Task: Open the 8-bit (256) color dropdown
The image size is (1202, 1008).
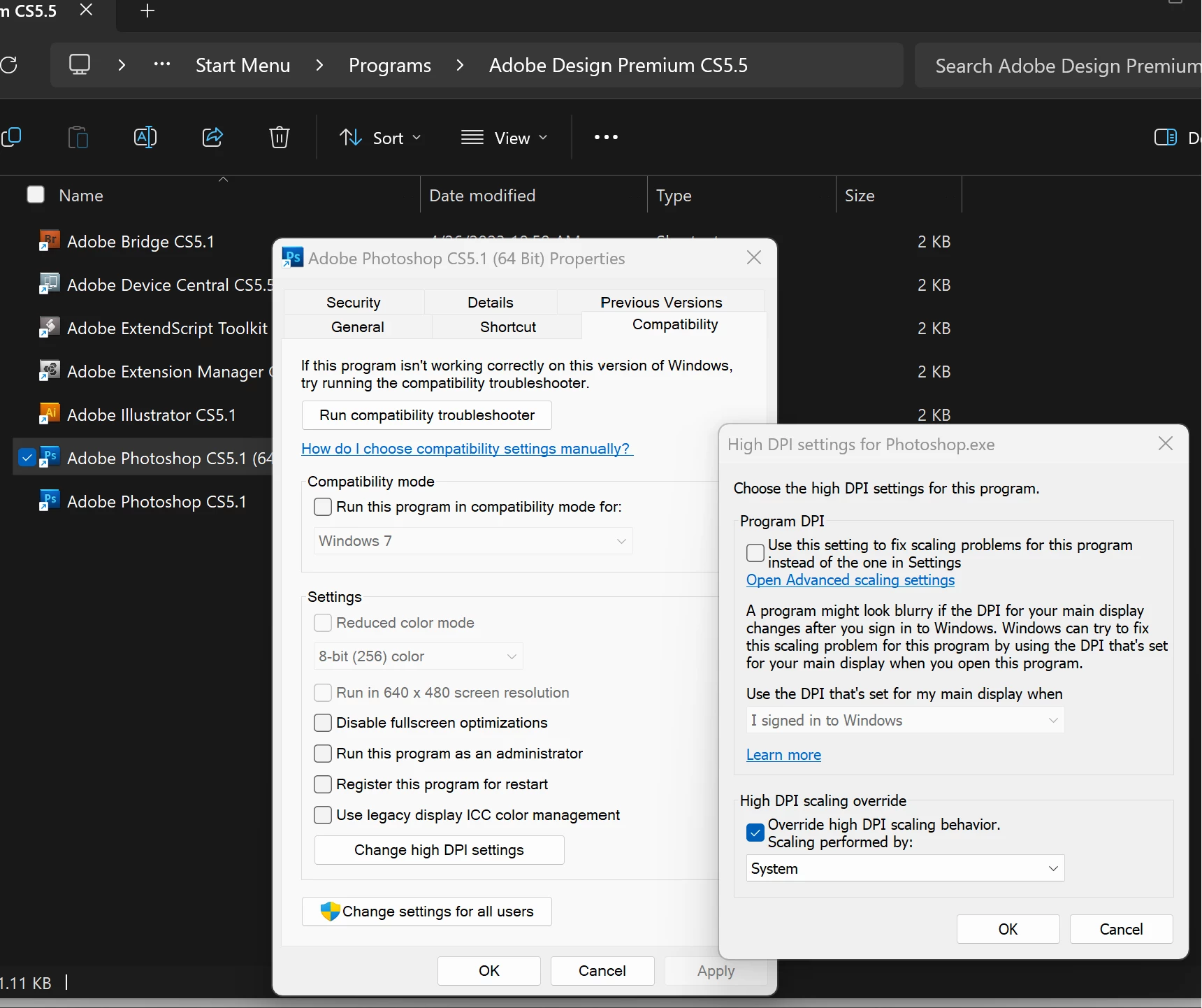Action: click(x=418, y=656)
